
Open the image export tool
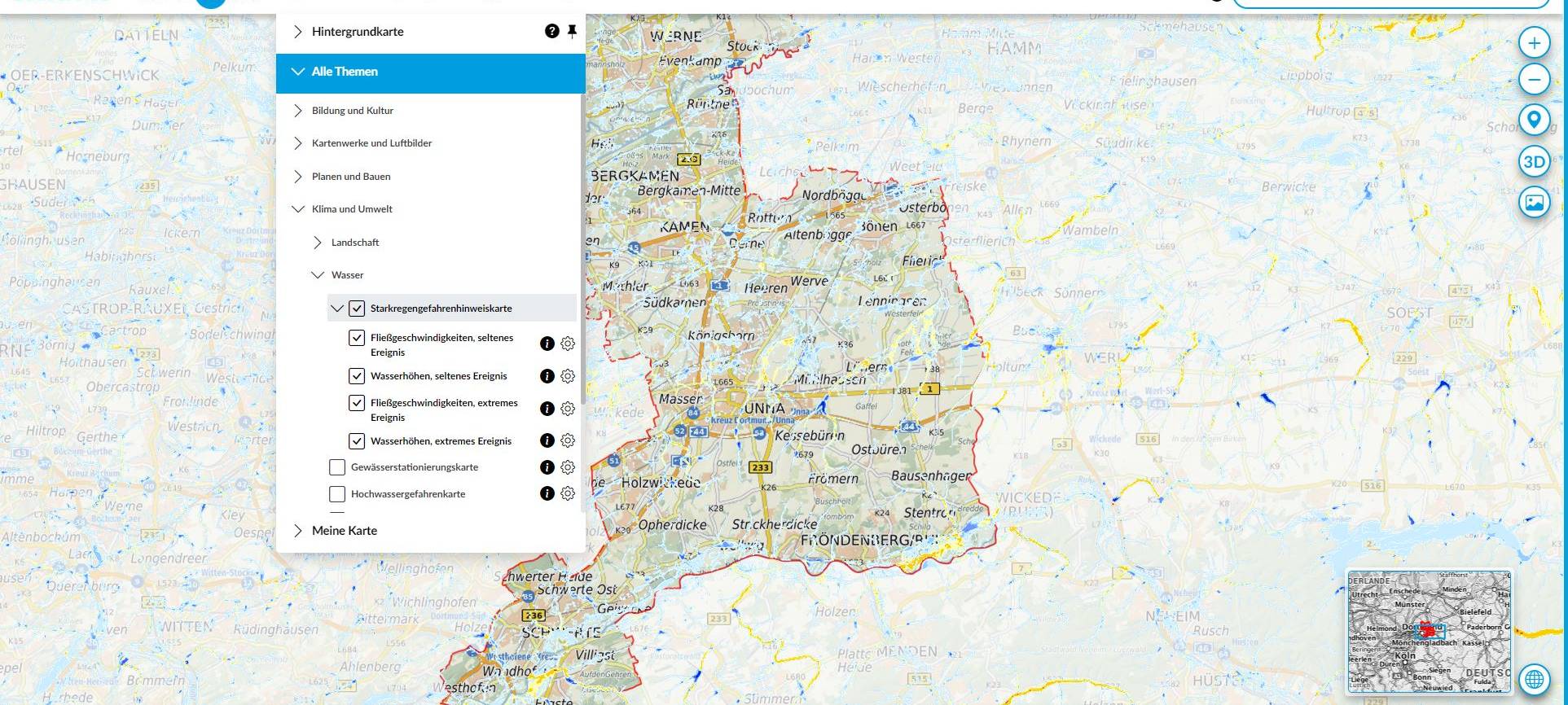[x=1534, y=202]
